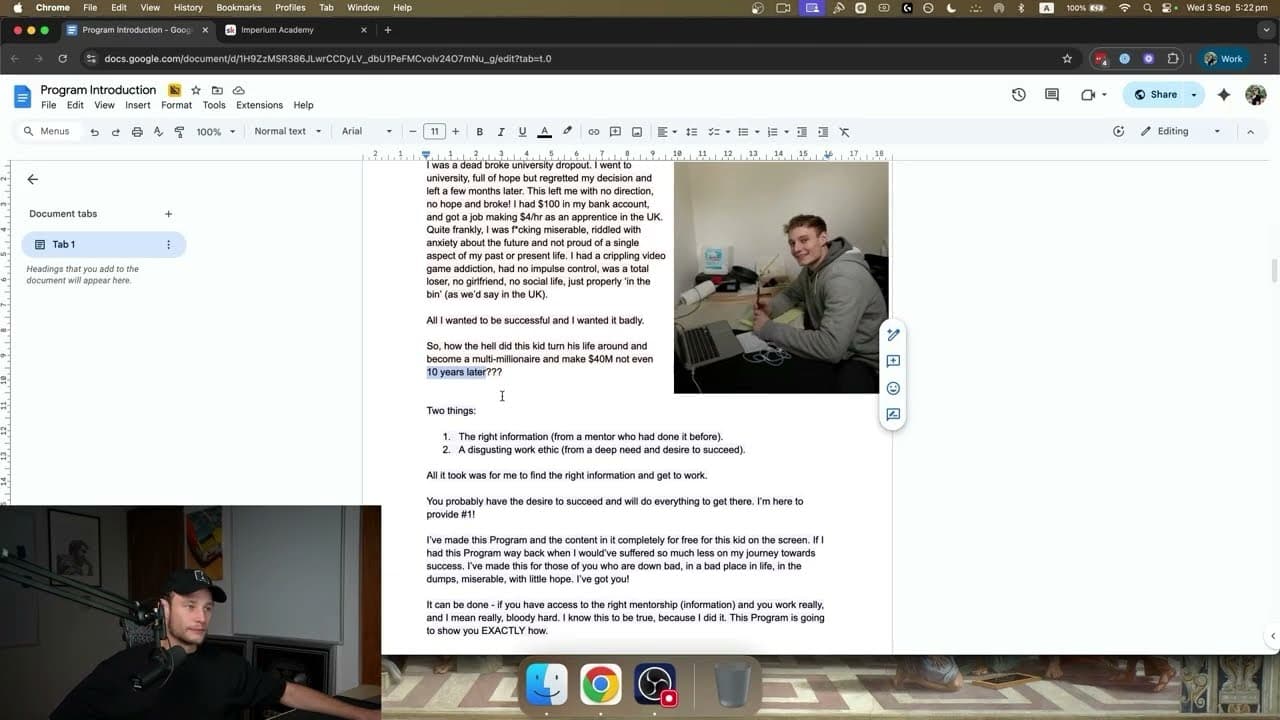Click the Clear formatting icon

[844, 132]
